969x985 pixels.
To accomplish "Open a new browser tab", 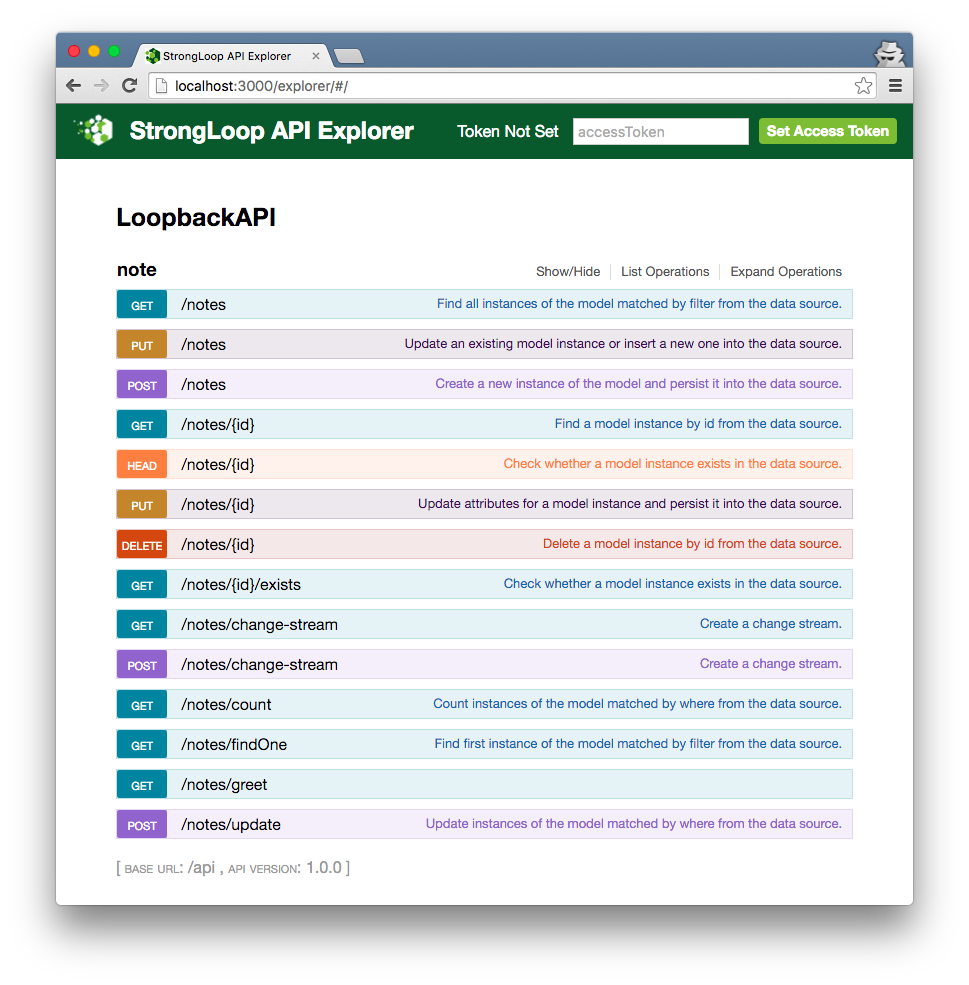I will (349, 56).
